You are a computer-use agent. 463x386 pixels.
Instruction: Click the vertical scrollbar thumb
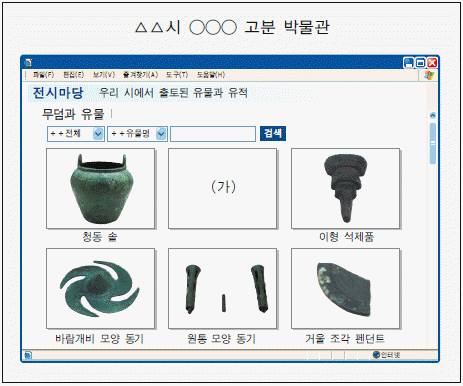[x=433, y=144]
